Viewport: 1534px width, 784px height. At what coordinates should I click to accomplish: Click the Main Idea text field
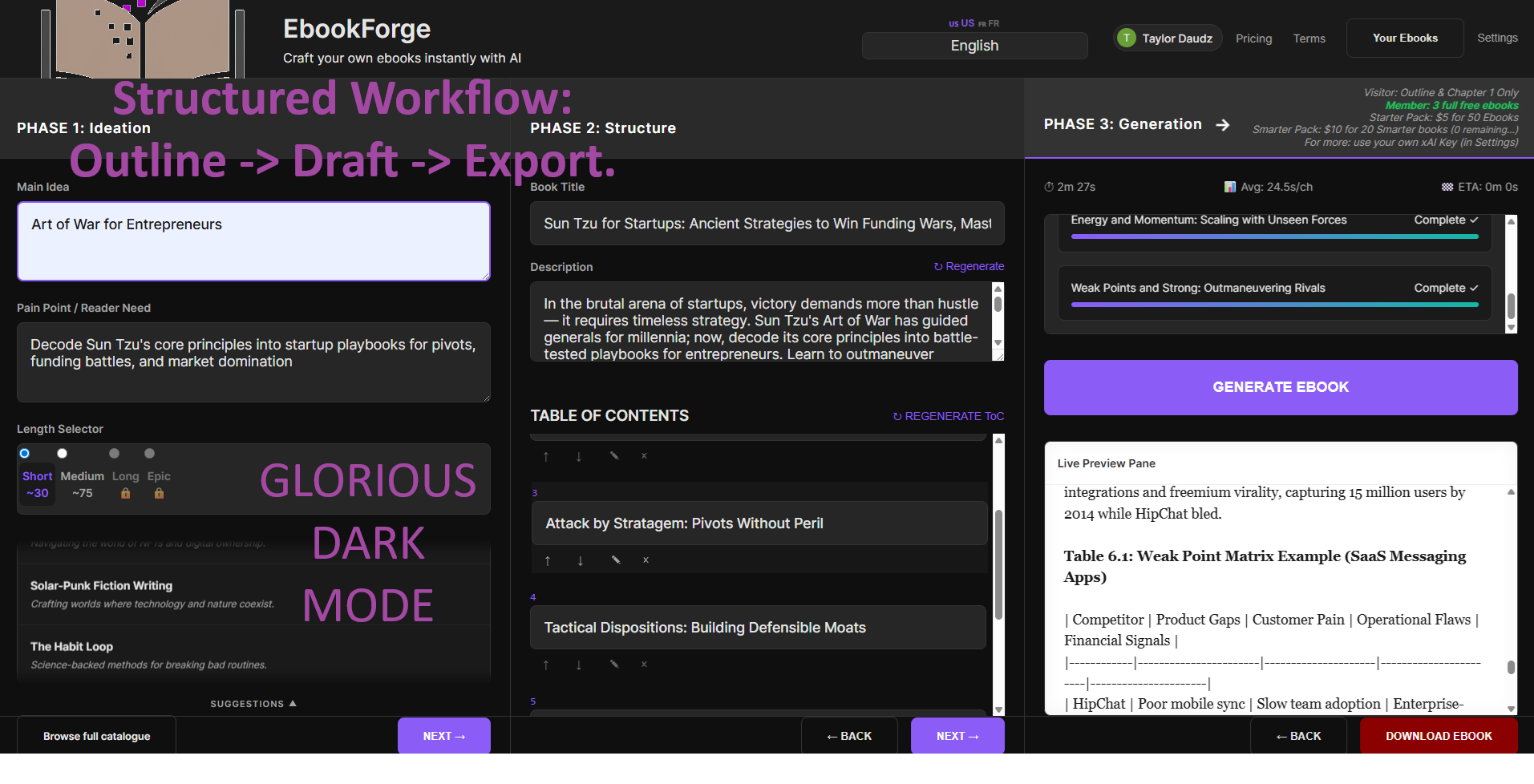click(253, 241)
